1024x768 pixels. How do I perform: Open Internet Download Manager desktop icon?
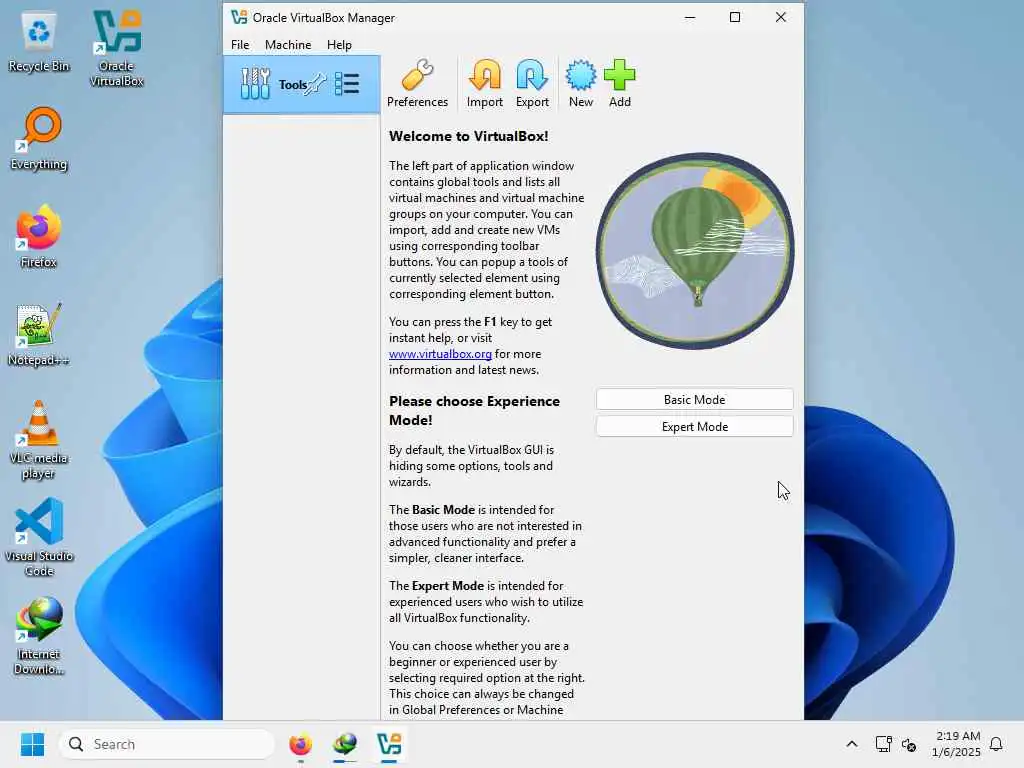pos(39,635)
